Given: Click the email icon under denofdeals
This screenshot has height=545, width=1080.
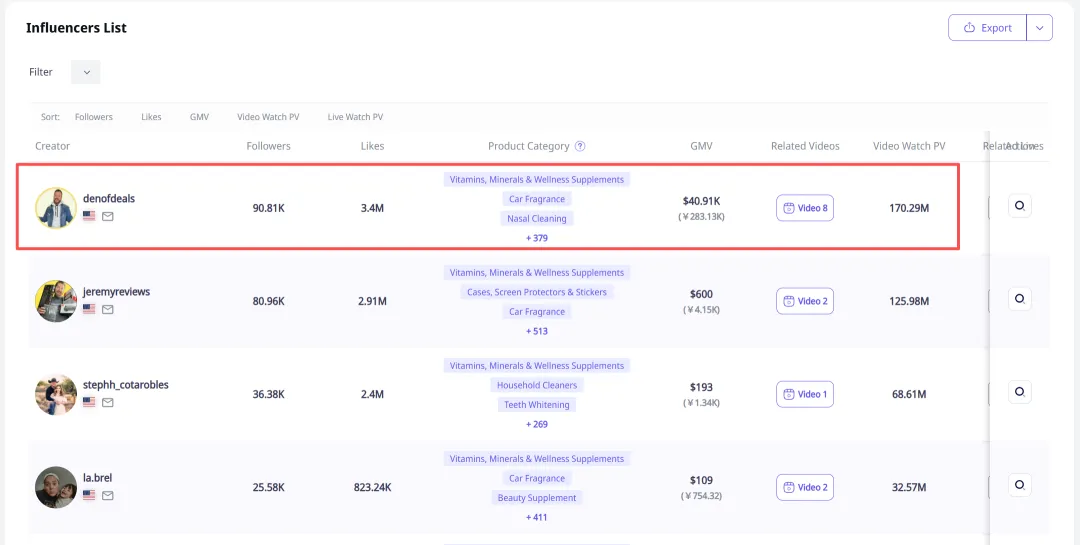Looking at the screenshot, I should 108,216.
